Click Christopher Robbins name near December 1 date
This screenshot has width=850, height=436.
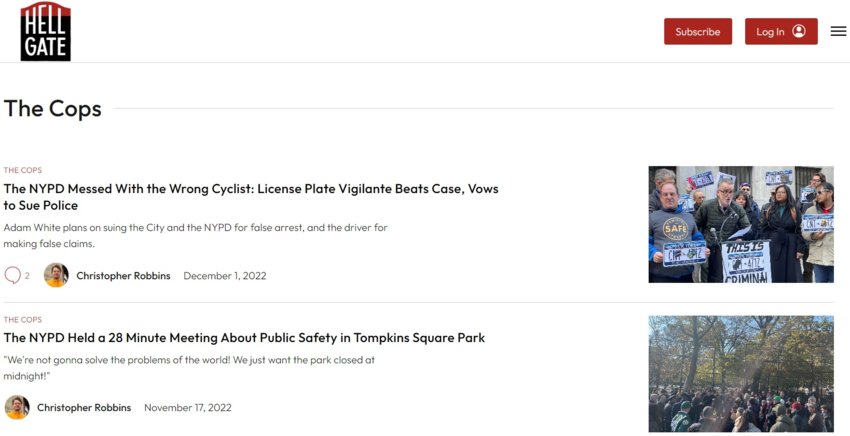(x=123, y=275)
